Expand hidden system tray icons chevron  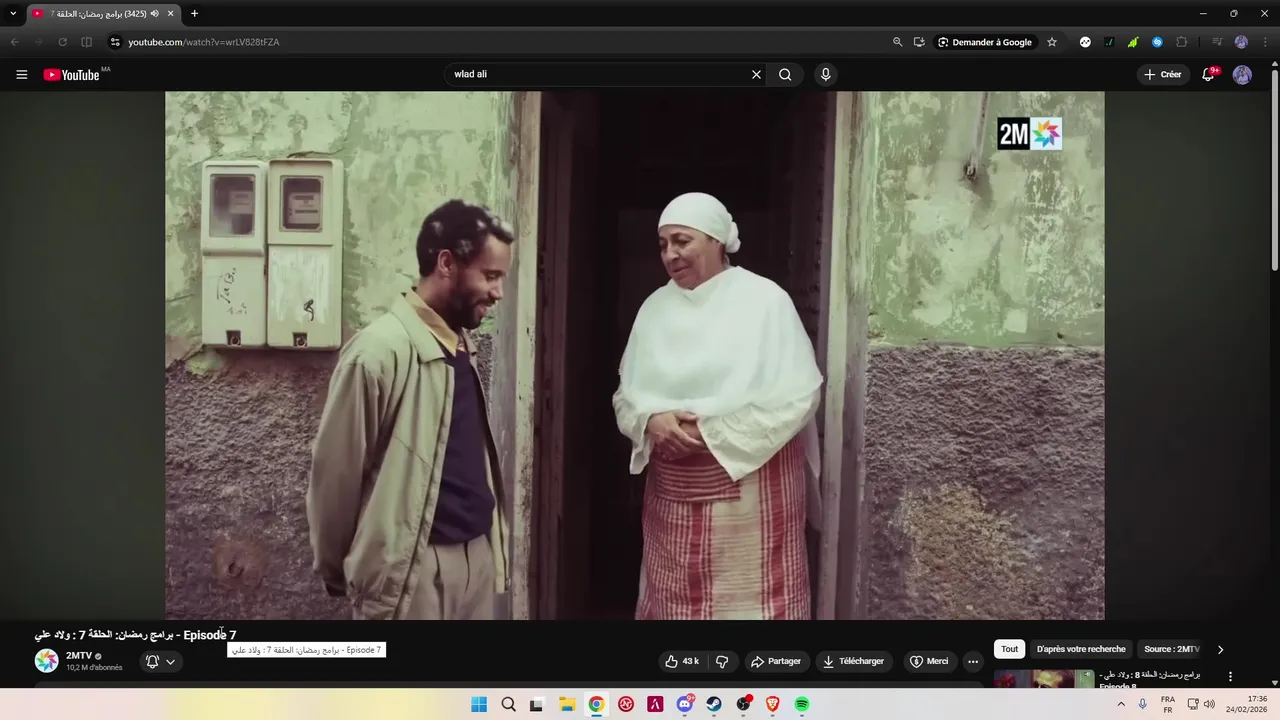point(1121,704)
